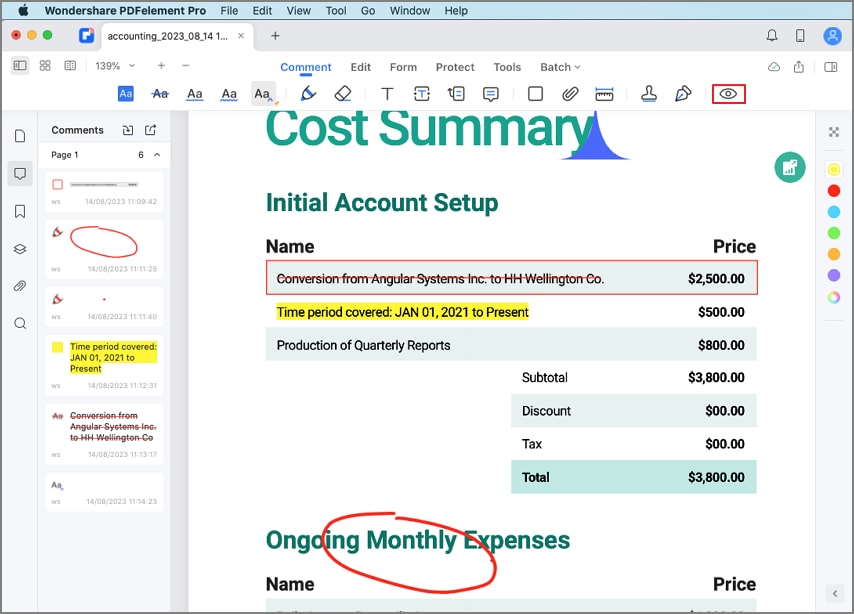Export comments icon in Comments panel
The width and height of the screenshot is (854, 614).
click(151, 130)
